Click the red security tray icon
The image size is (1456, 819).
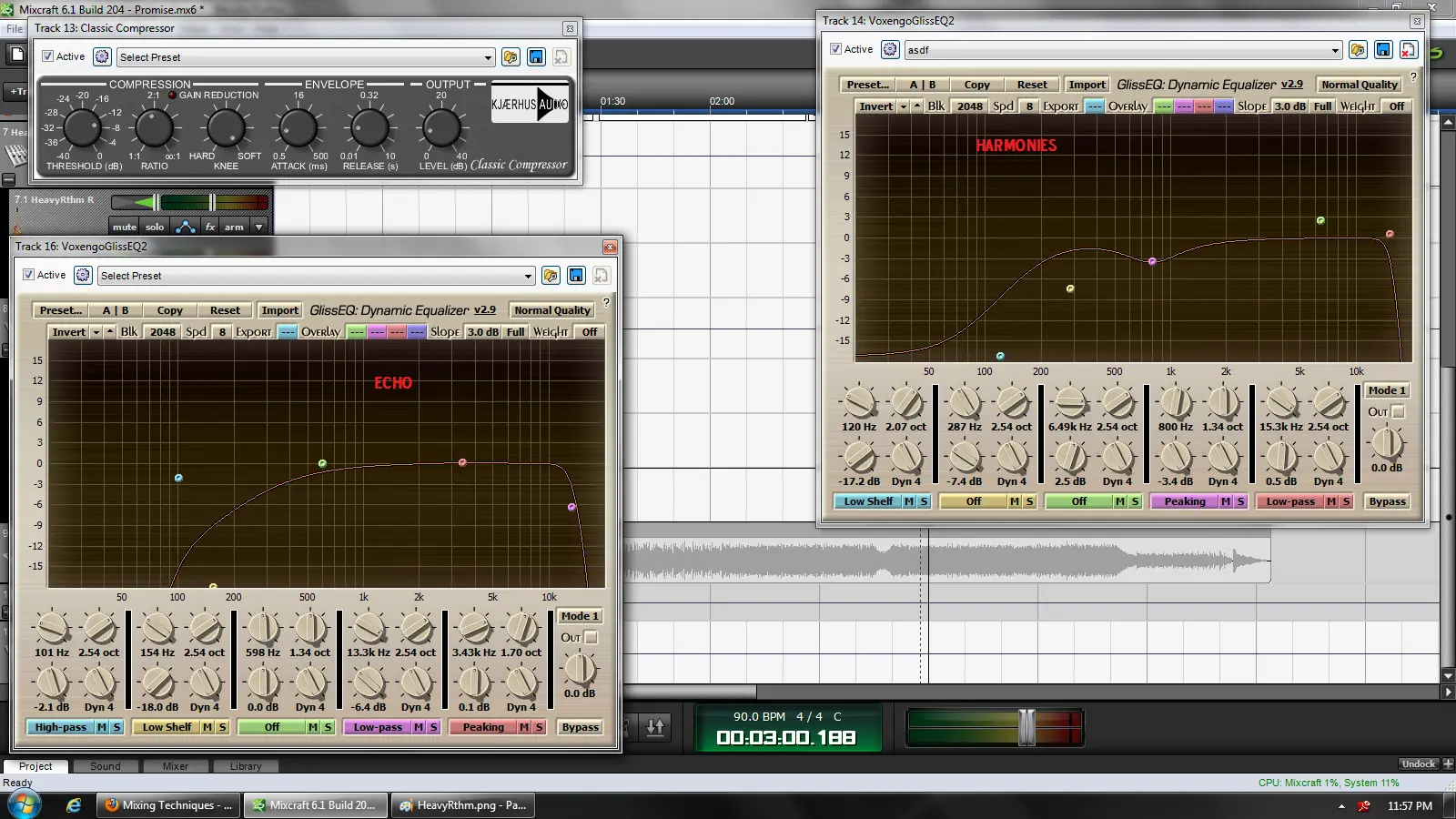pos(1364,806)
